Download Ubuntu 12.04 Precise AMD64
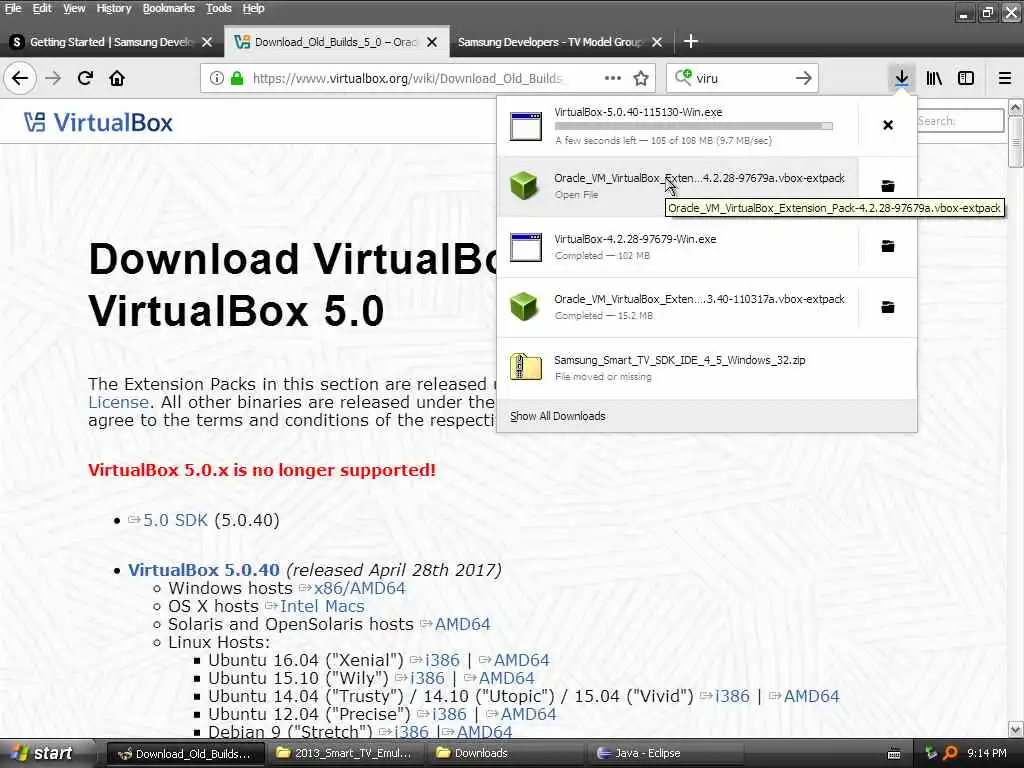This screenshot has height=768, width=1024. [x=528, y=714]
